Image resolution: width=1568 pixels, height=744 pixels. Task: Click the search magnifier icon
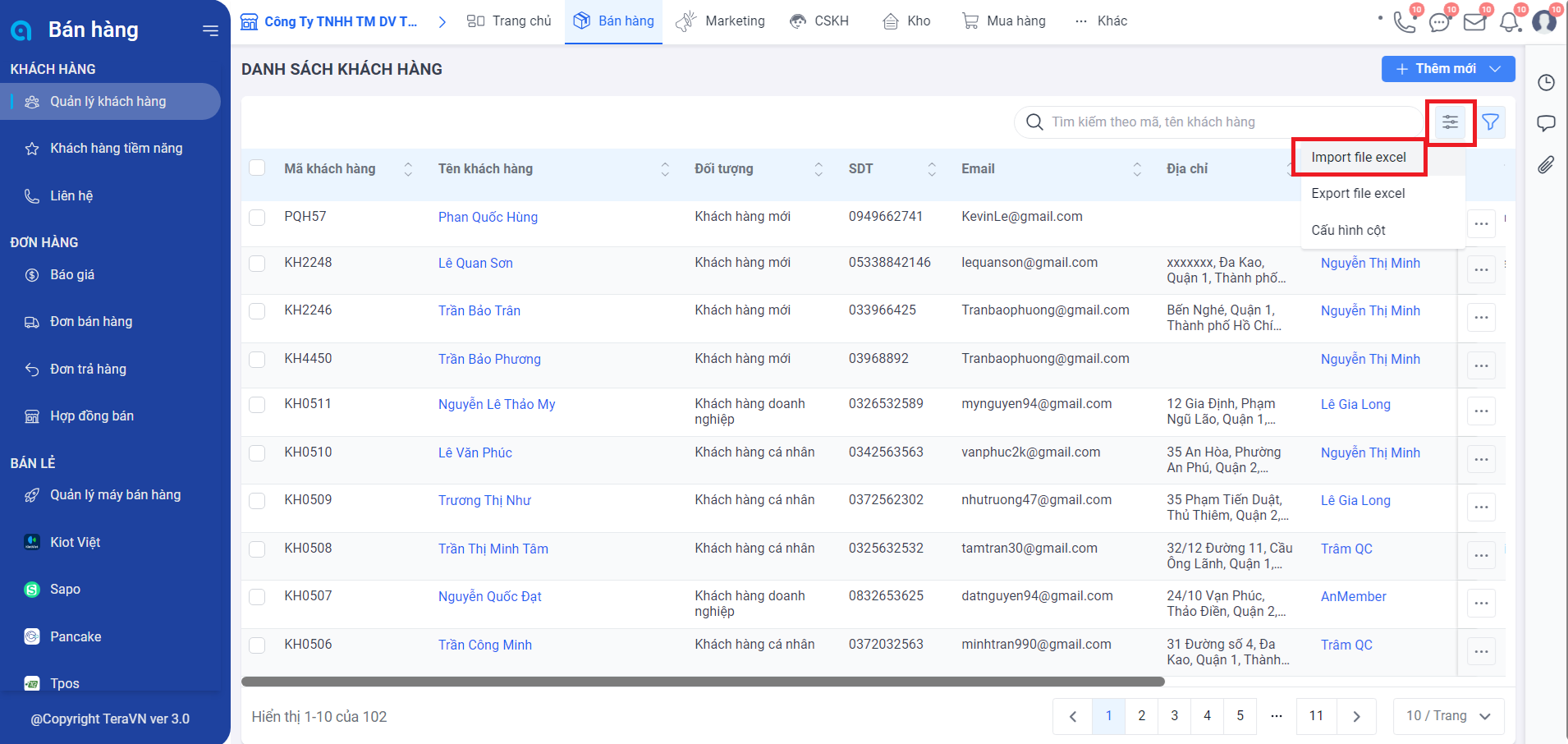click(x=1034, y=122)
